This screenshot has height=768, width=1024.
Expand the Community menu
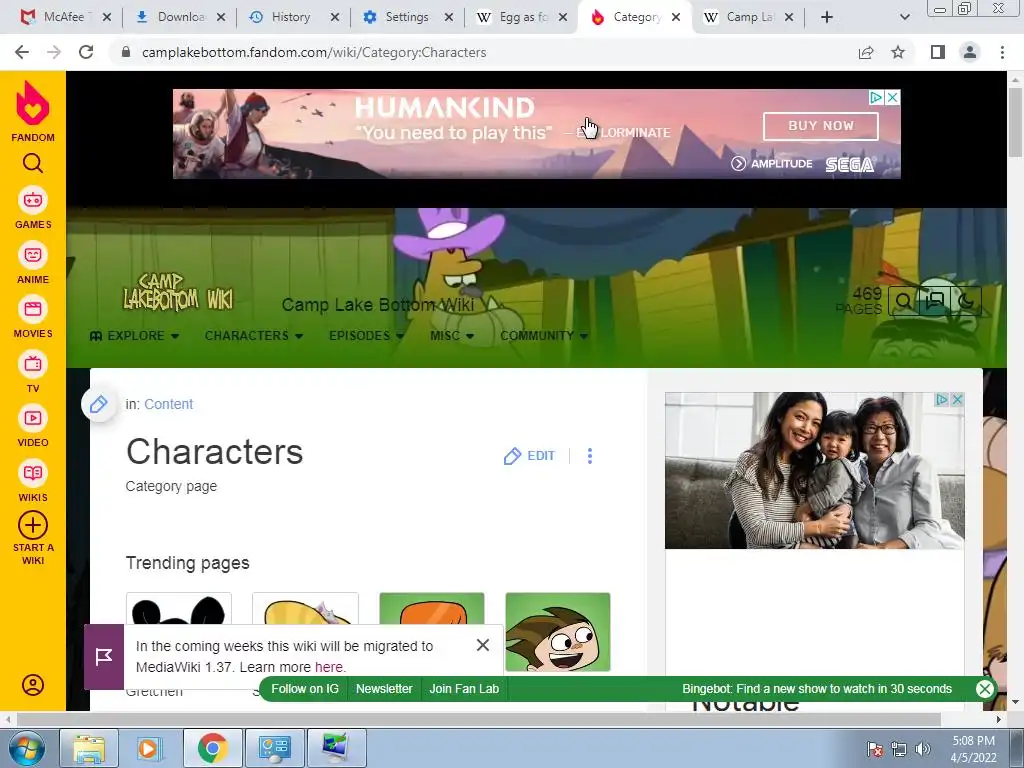tap(544, 336)
